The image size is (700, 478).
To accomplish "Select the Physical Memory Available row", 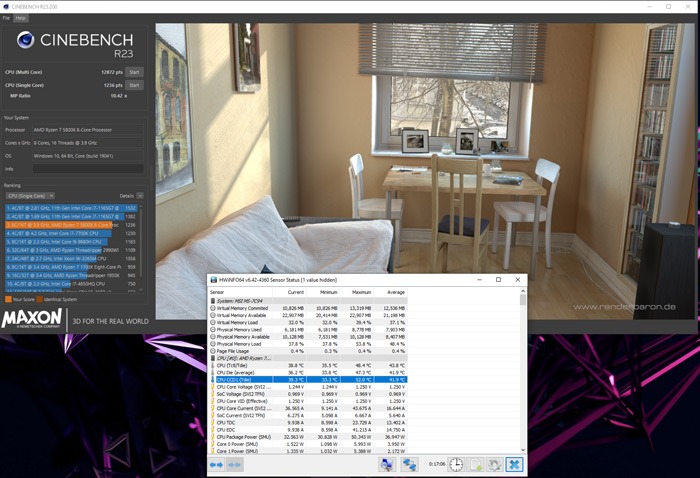I will click(308, 337).
